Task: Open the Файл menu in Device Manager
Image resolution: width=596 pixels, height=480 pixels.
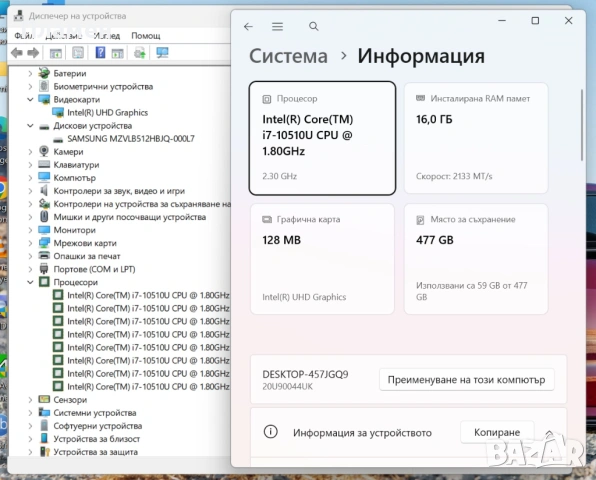Action: click(24, 36)
